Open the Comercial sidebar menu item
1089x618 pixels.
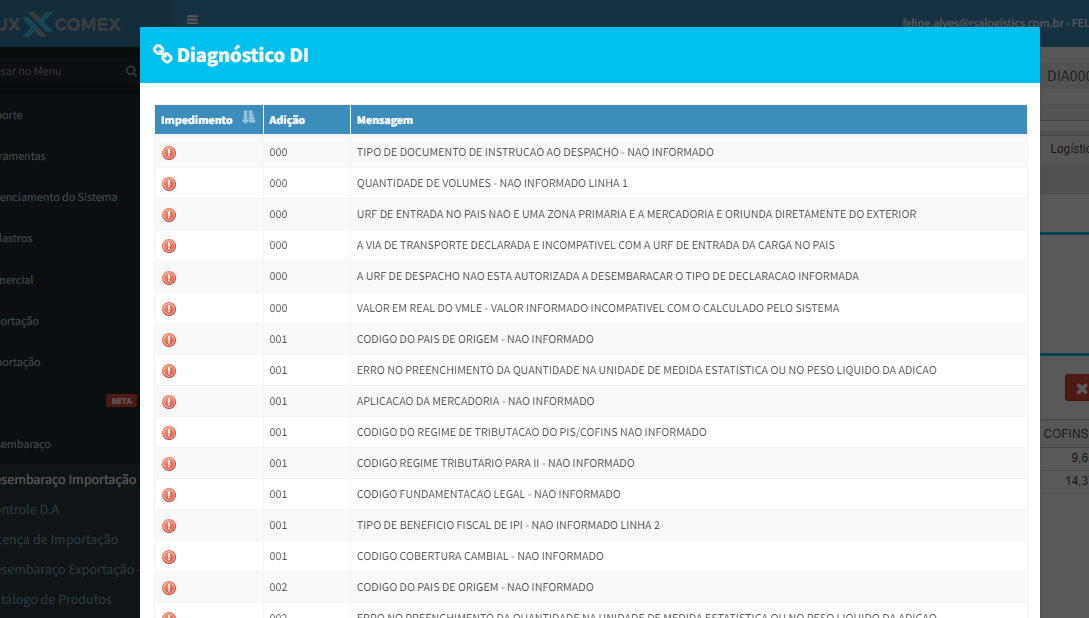[x=17, y=280]
